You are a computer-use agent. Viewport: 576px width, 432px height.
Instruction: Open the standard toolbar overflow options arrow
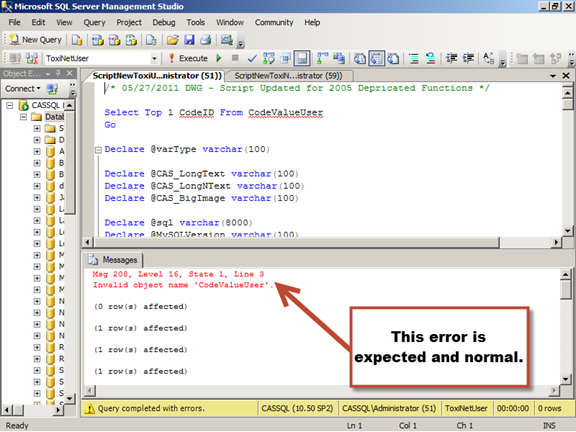[241, 44]
